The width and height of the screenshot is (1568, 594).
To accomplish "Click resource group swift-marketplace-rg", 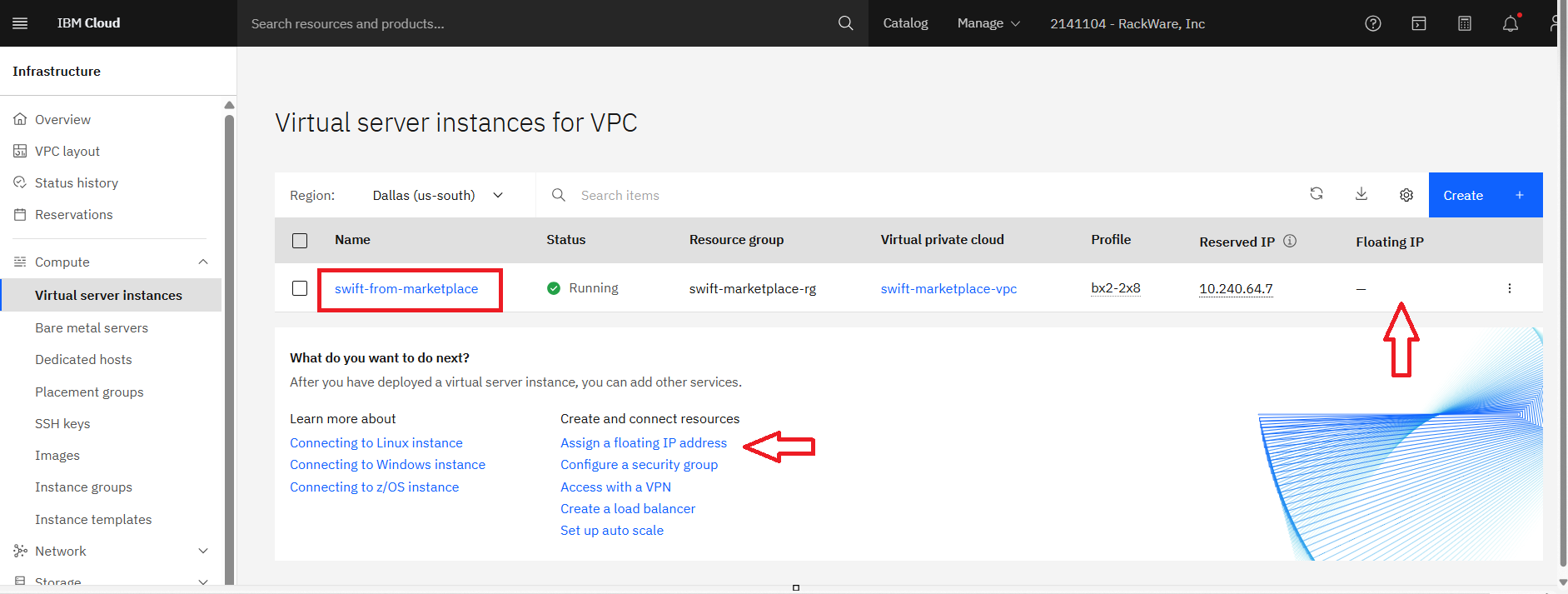I will pyautogui.click(x=753, y=288).
